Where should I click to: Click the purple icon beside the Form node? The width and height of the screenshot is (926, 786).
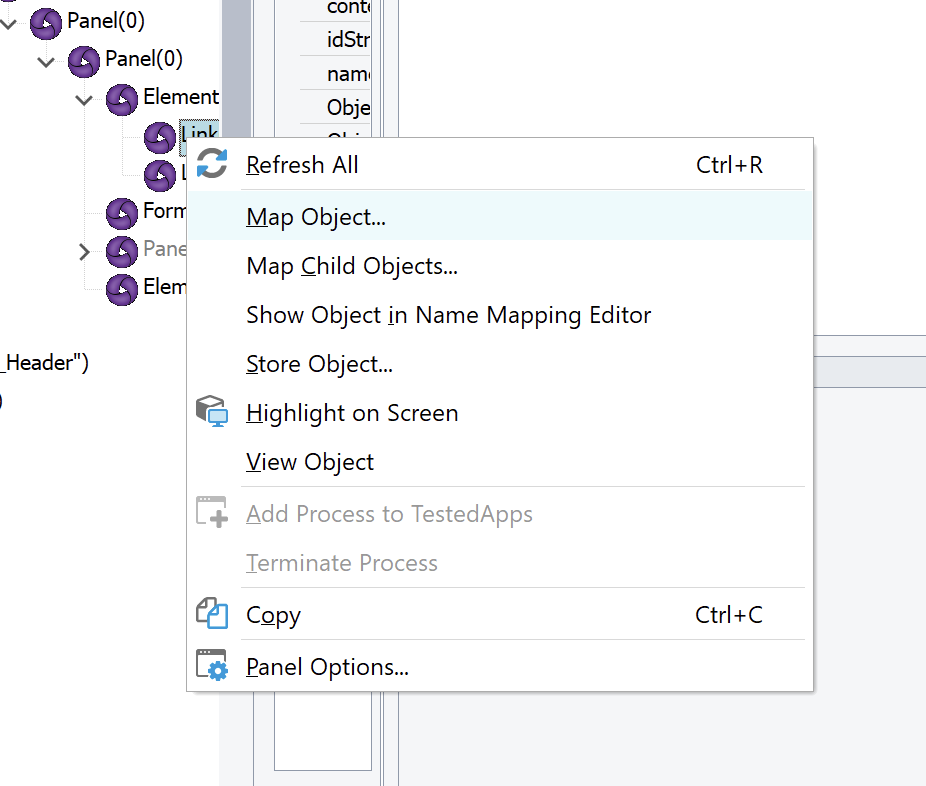pyautogui.click(x=122, y=212)
